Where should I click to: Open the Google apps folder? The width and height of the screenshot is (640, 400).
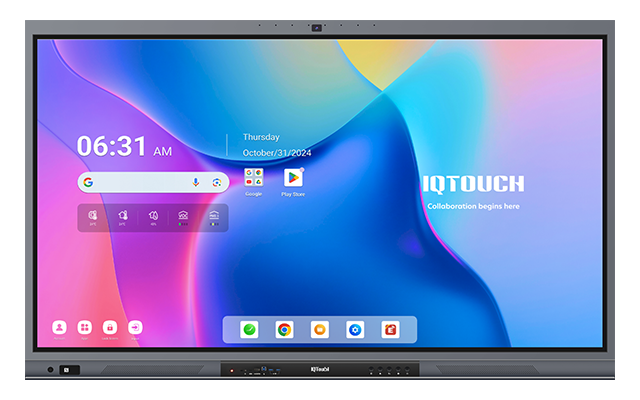tap(254, 178)
